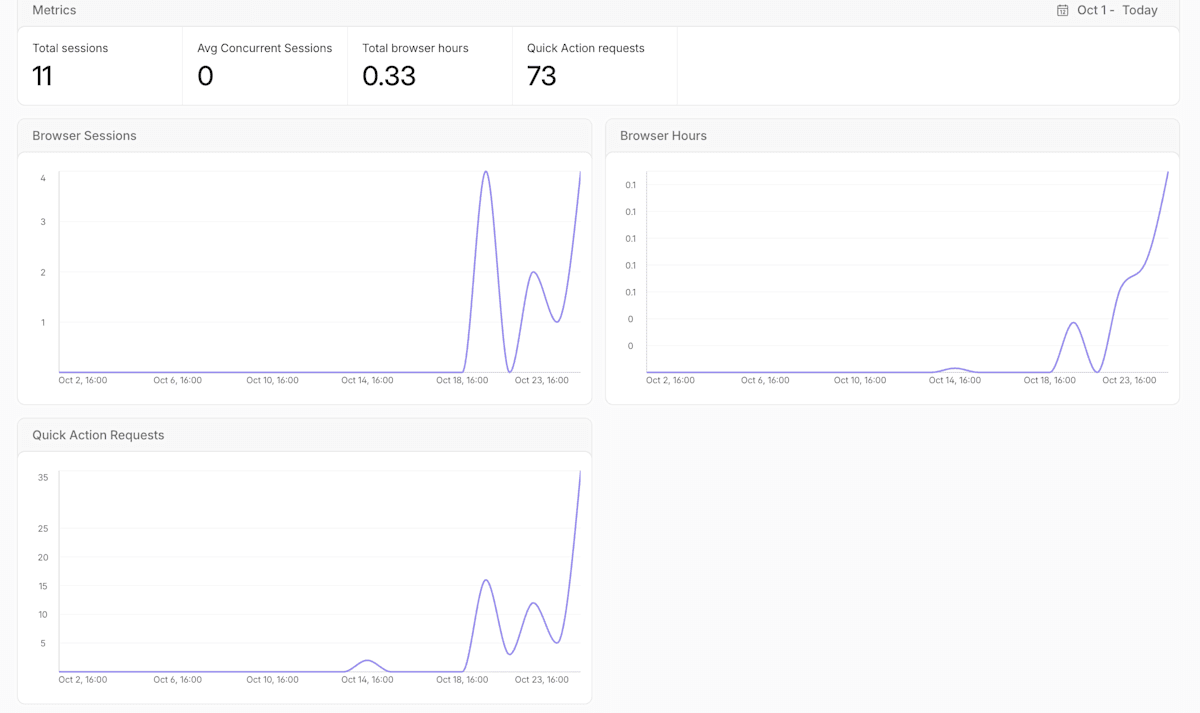Click "Oct 14, 16:00" on Quick Action Requests axis
The image size is (1200, 713).
coord(367,680)
